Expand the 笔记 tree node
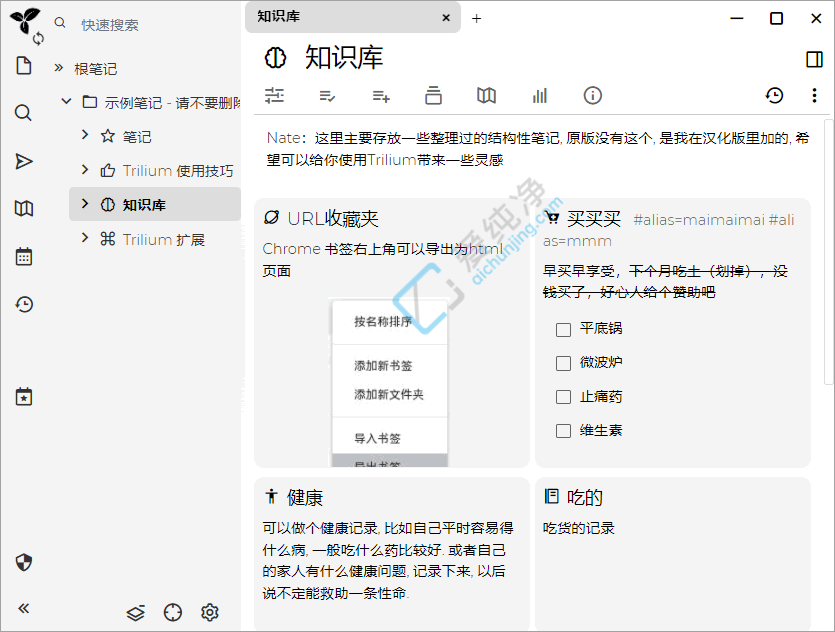 point(85,136)
